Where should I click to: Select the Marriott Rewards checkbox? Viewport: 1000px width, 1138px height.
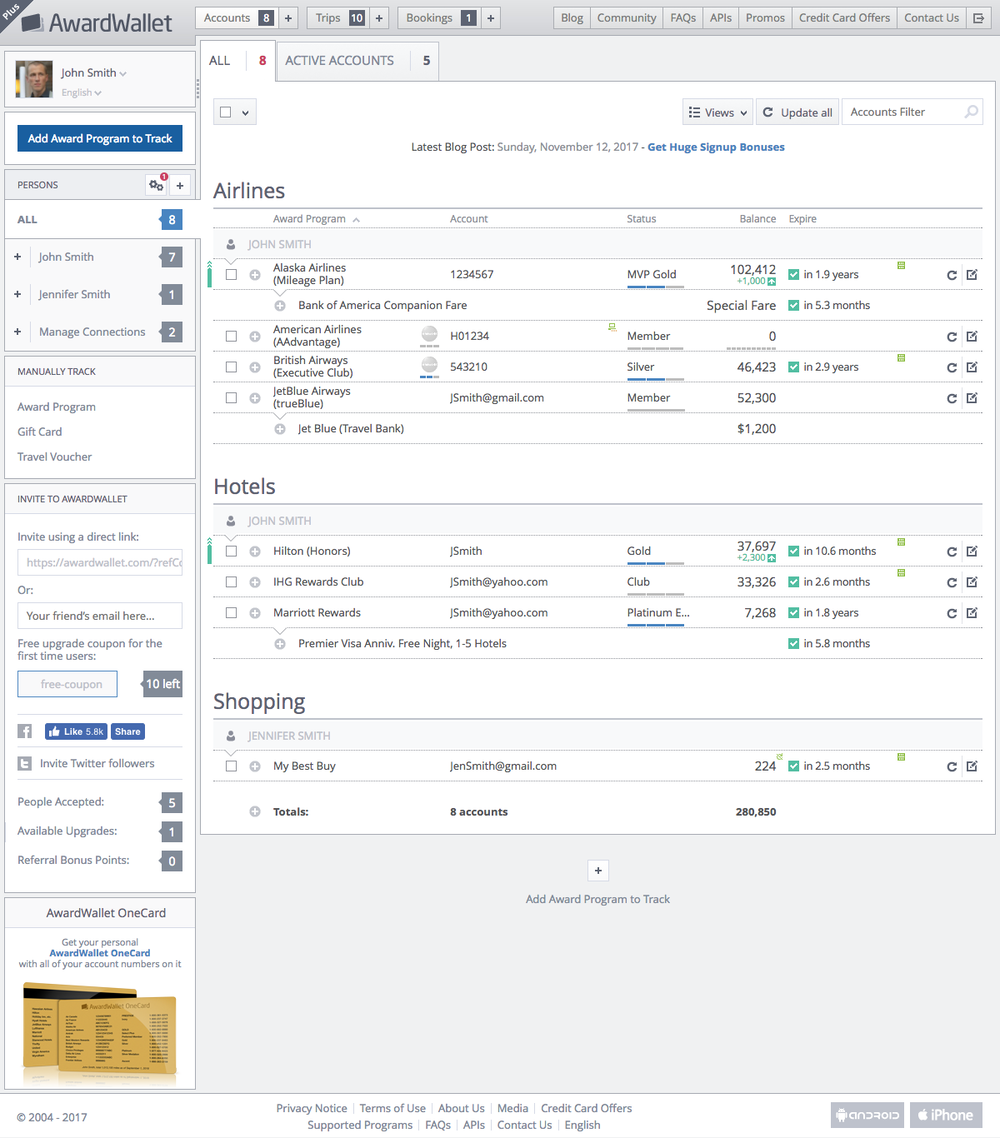231,613
